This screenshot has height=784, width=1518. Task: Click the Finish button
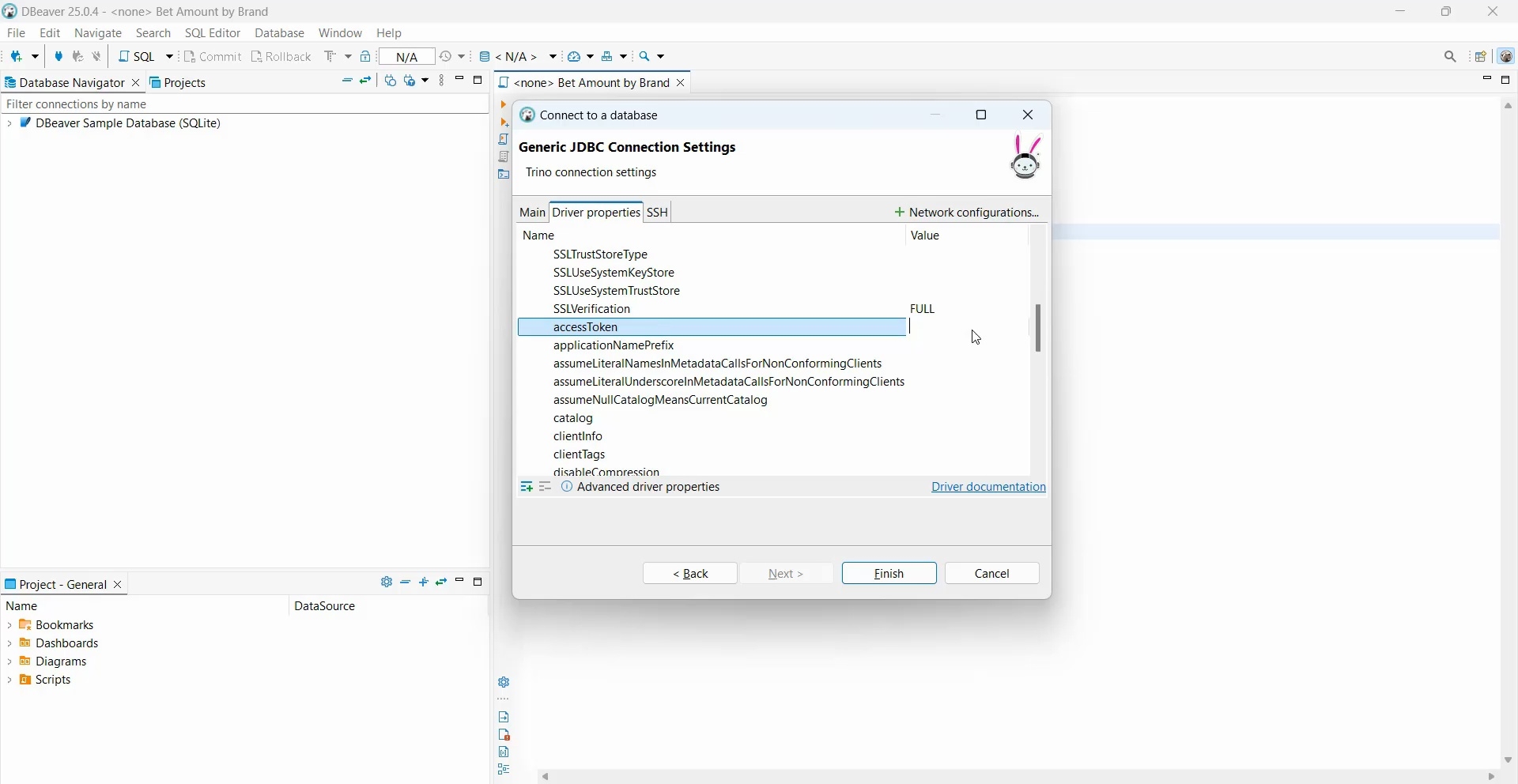(888, 573)
